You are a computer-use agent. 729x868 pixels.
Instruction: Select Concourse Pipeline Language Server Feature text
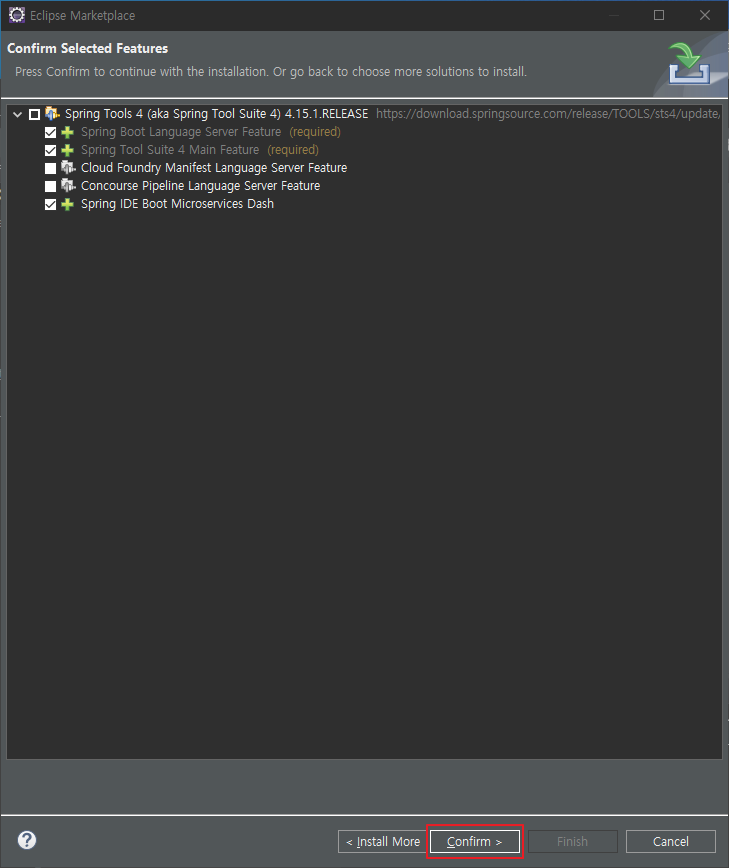(200, 185)
